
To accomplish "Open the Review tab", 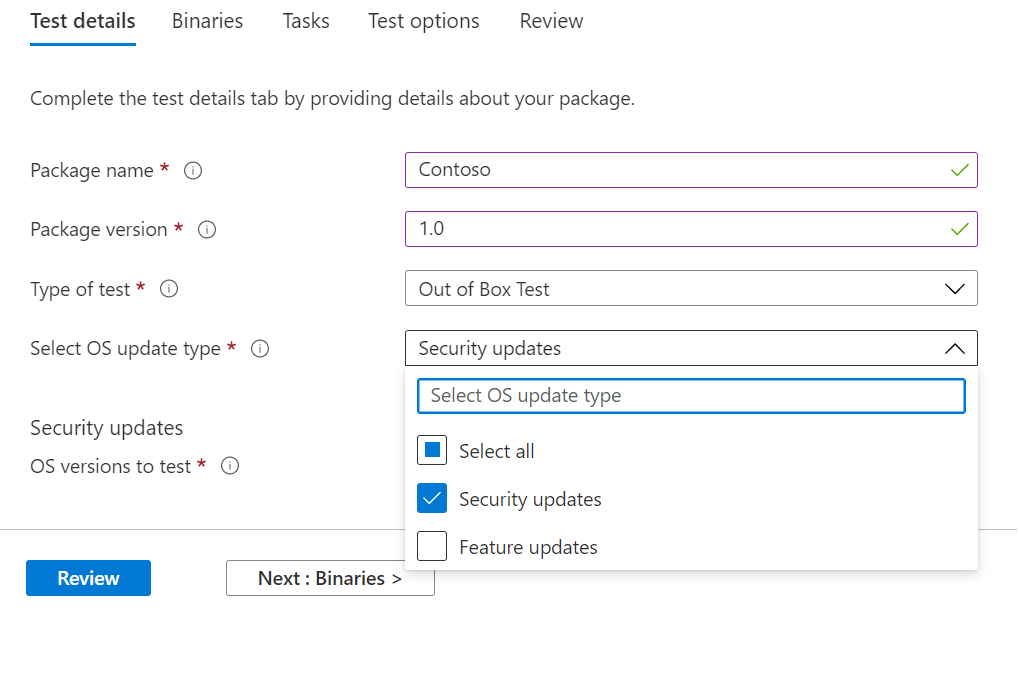I will pos(551,21).
